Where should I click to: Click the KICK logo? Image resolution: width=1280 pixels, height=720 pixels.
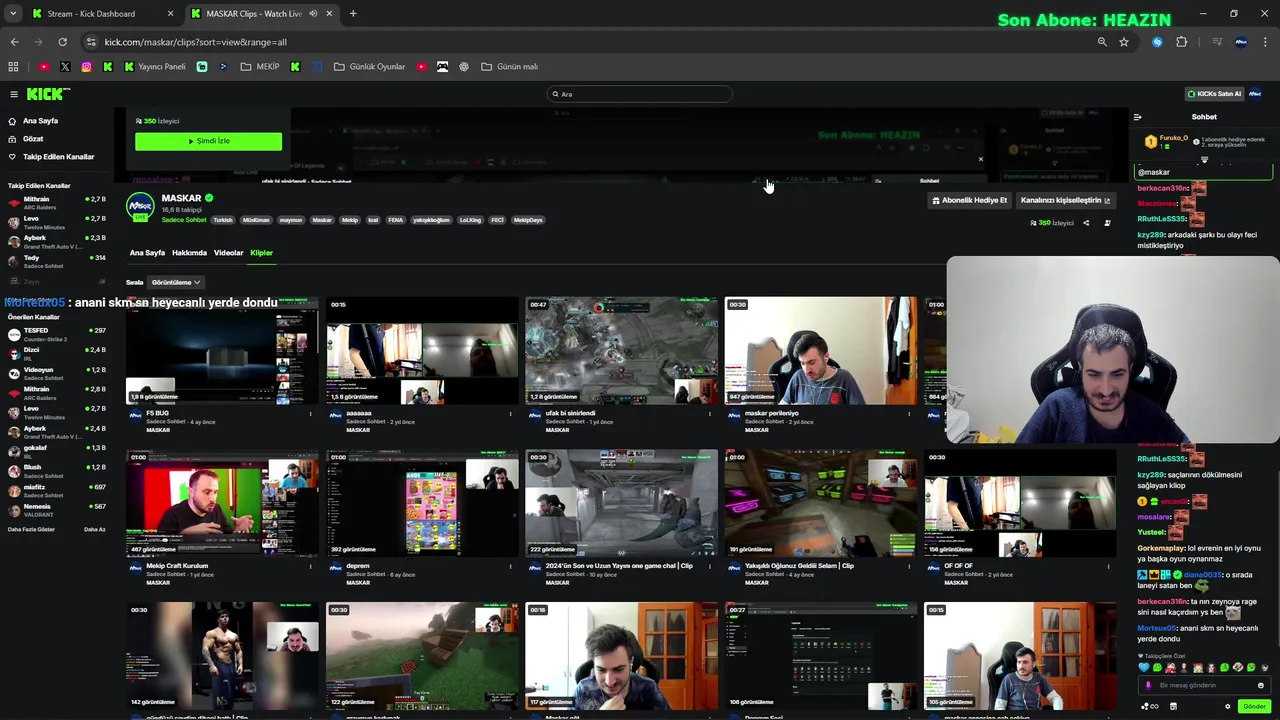point(48,94)
